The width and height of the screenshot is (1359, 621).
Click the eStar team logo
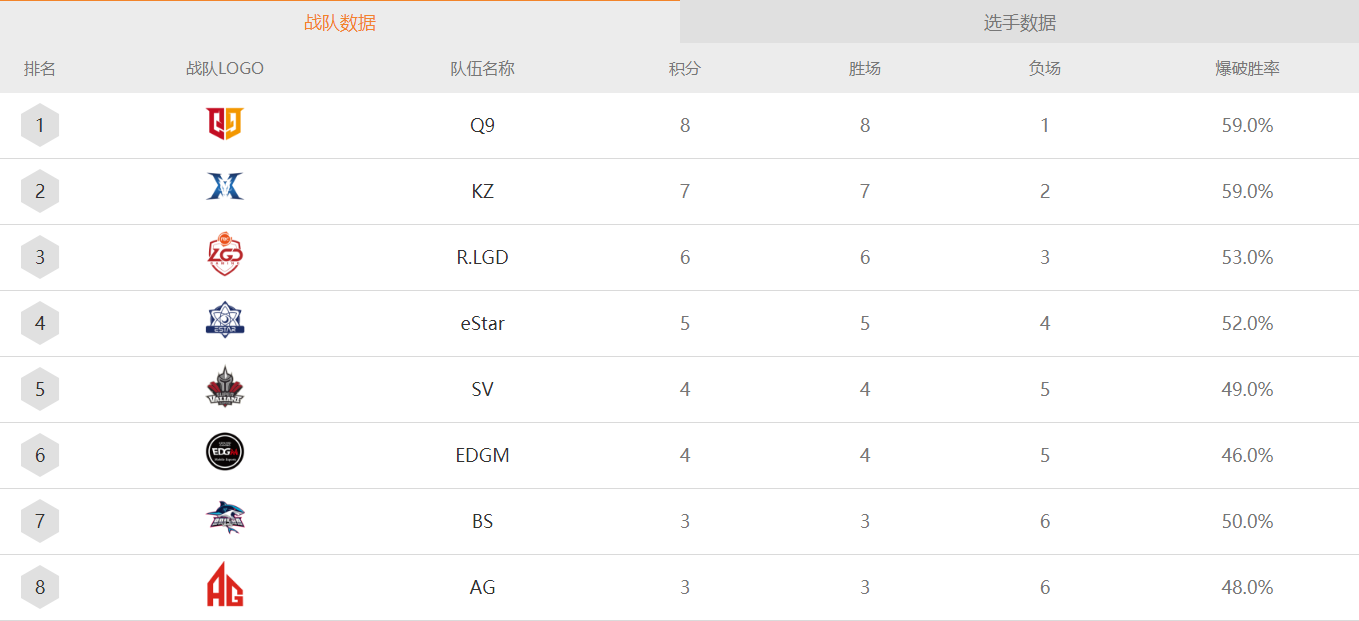225,320
